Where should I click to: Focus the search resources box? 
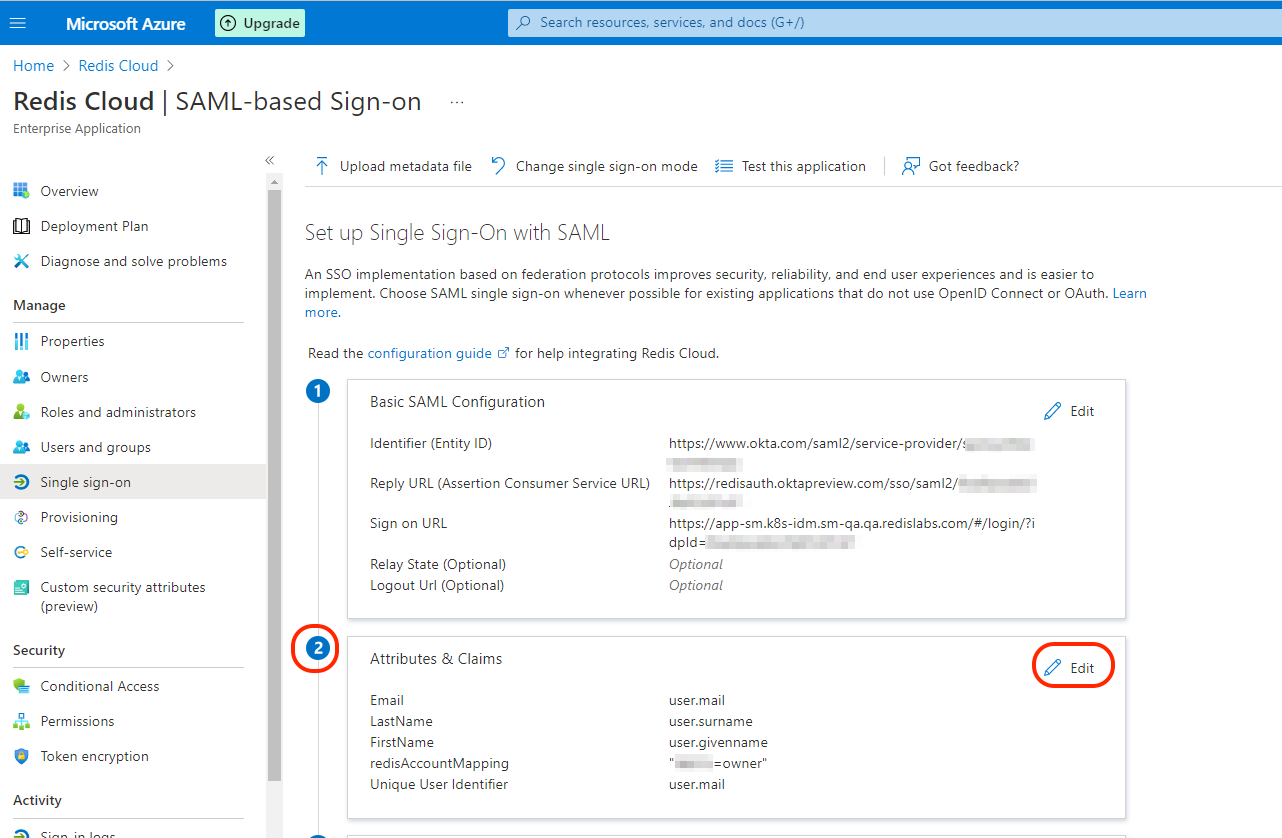800,22
